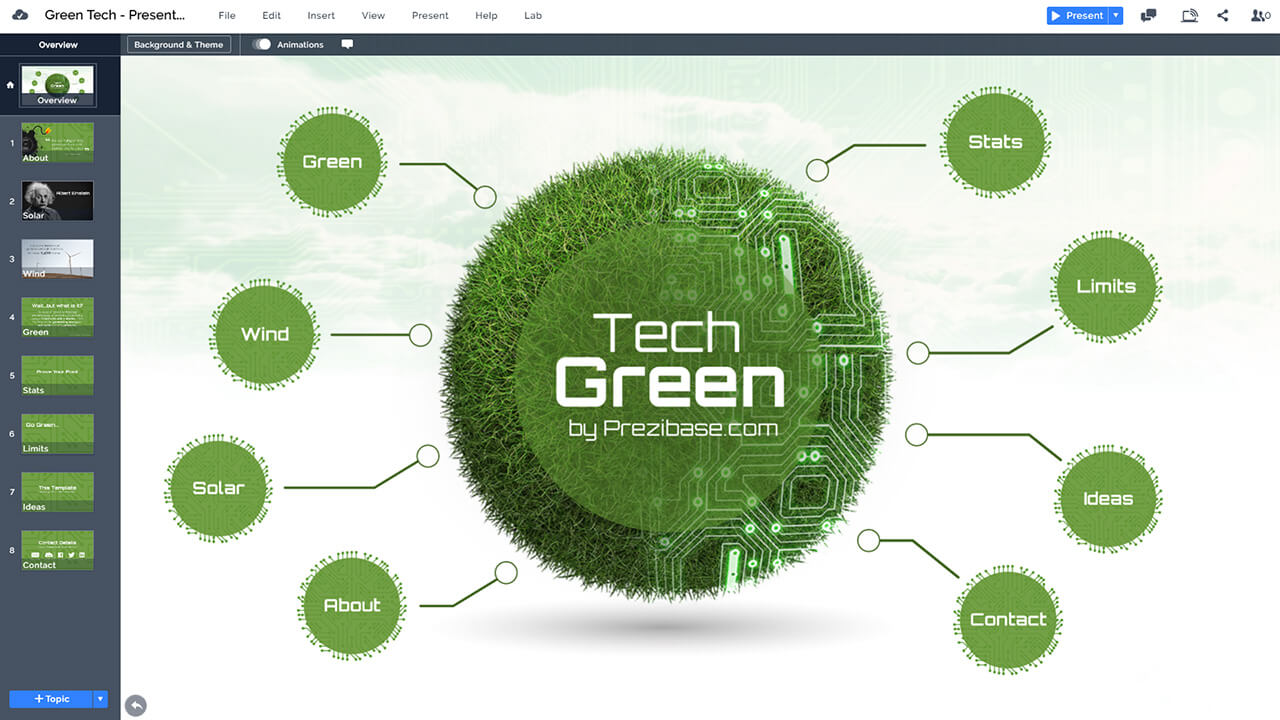The width and height of the screenshot is (1280, 720).
Task: Select the Contact slide thumbnail
Action: point(58,550)
